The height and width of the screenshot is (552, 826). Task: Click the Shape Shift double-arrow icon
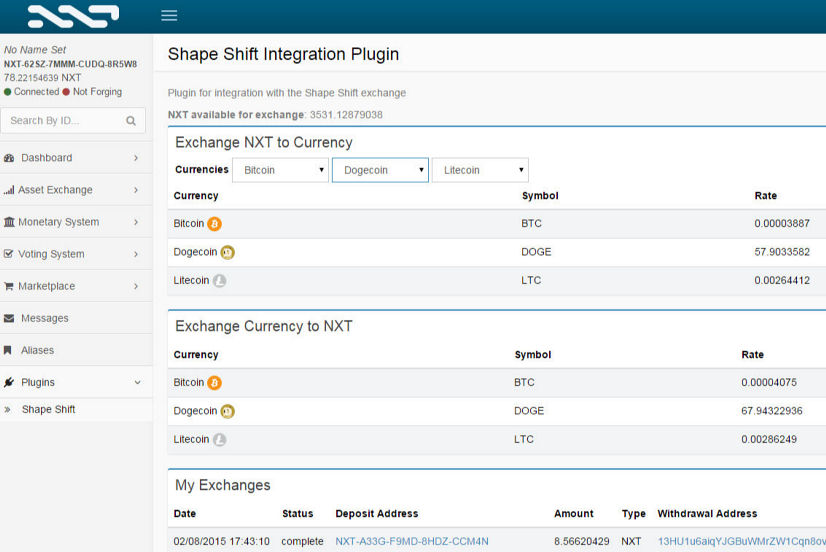pos(7,410)
